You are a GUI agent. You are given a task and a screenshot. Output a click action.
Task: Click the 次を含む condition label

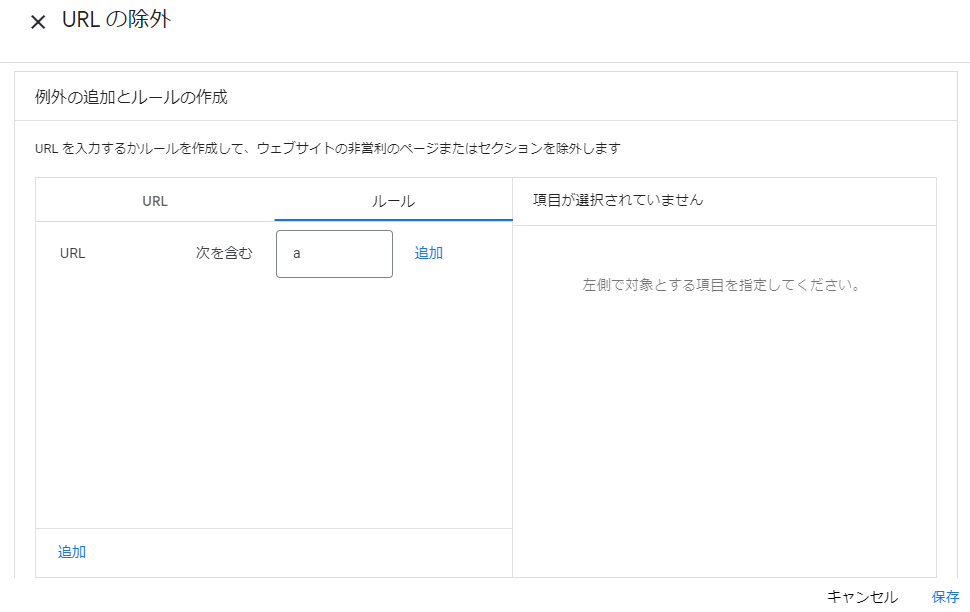pyautogui.click(x=224, y=253)
